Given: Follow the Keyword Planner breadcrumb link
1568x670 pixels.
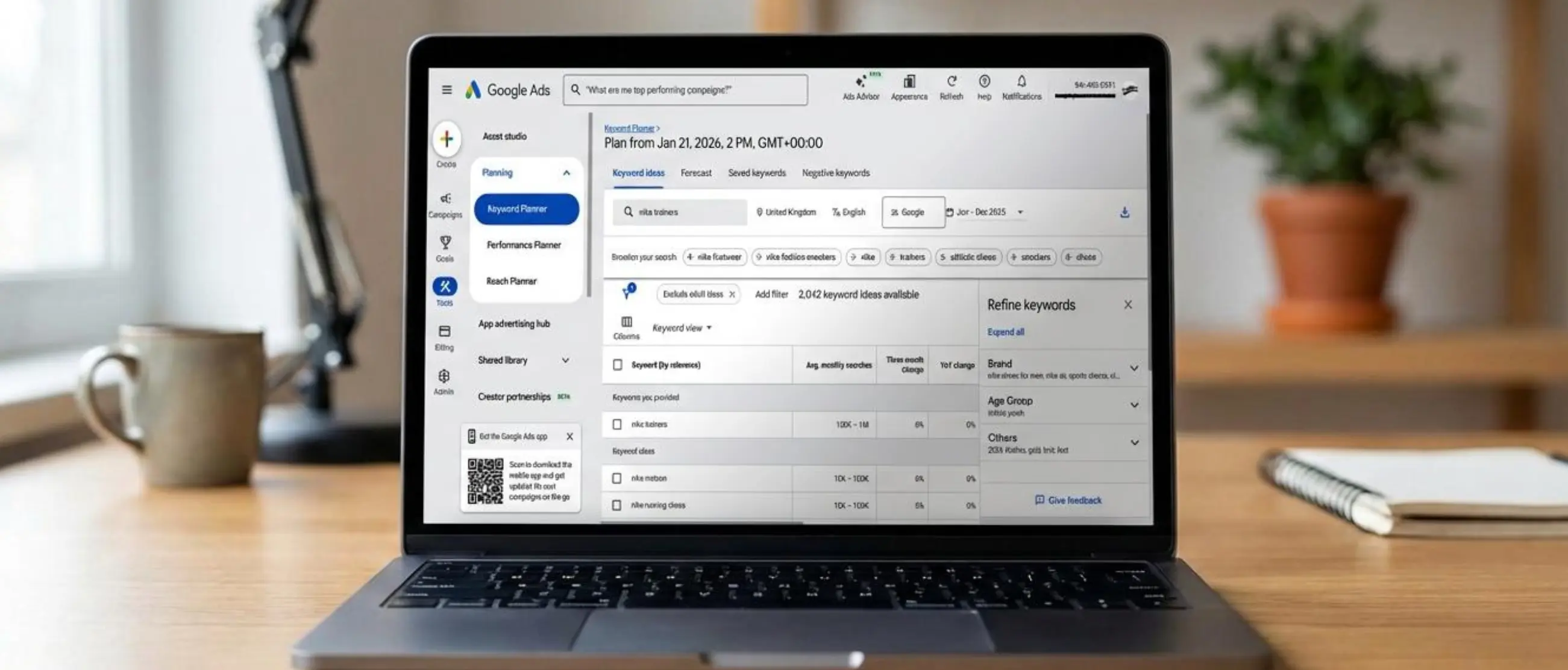Looking at the screenshot, I should click(x=629, y=128).
